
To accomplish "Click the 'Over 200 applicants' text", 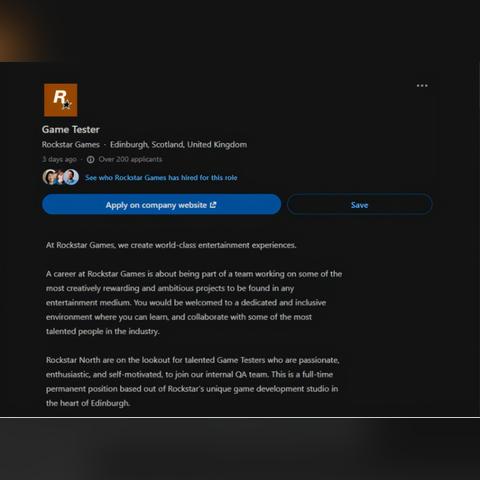I will coord(130,159).
